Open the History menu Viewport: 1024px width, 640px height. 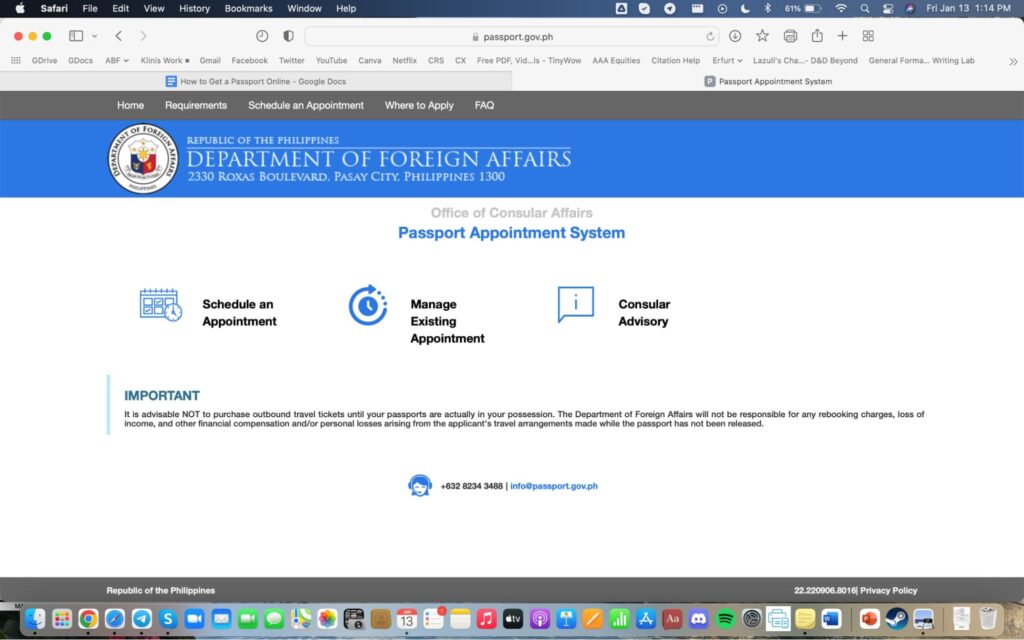point(194,8)
